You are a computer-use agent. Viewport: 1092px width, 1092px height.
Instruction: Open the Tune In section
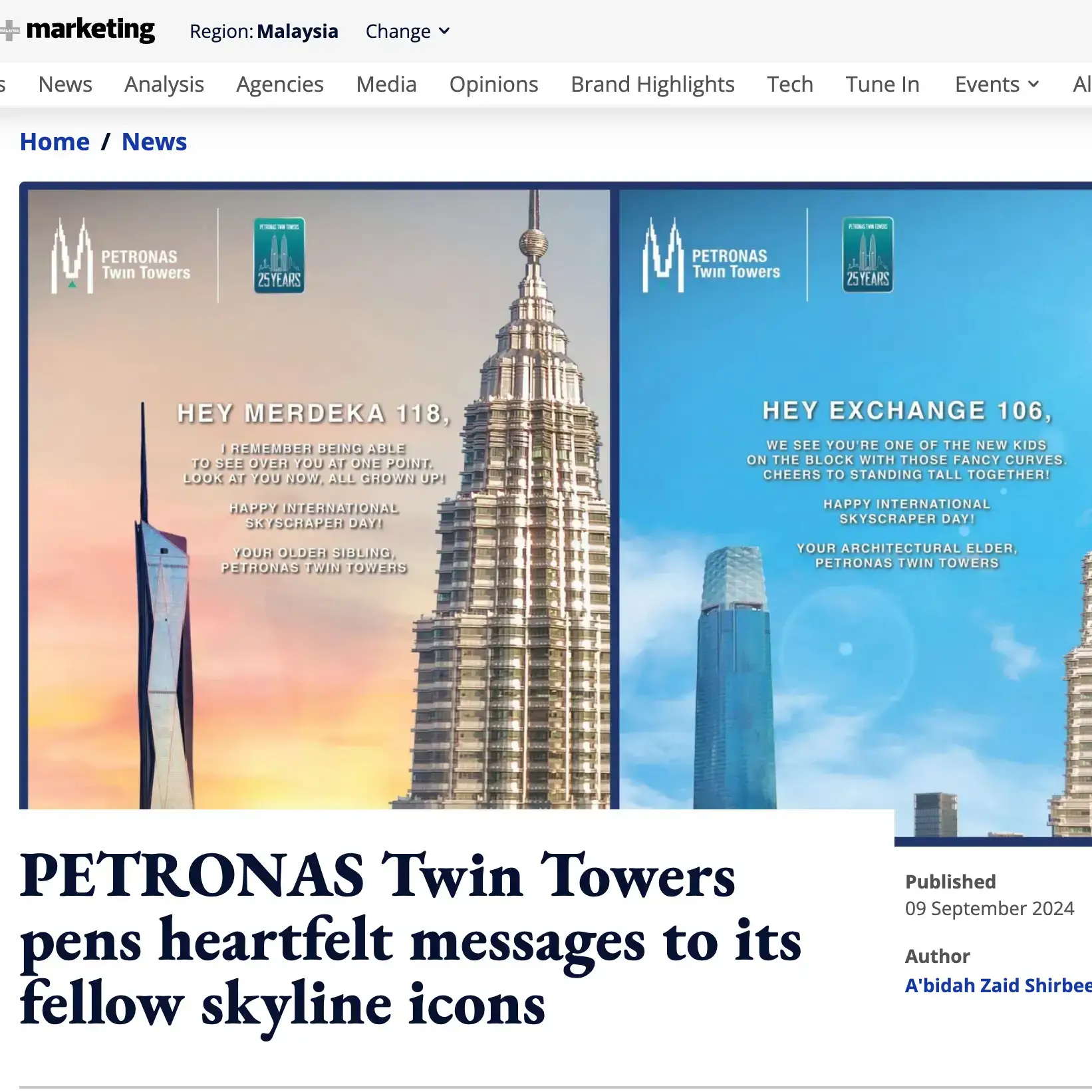coord(883,84)
